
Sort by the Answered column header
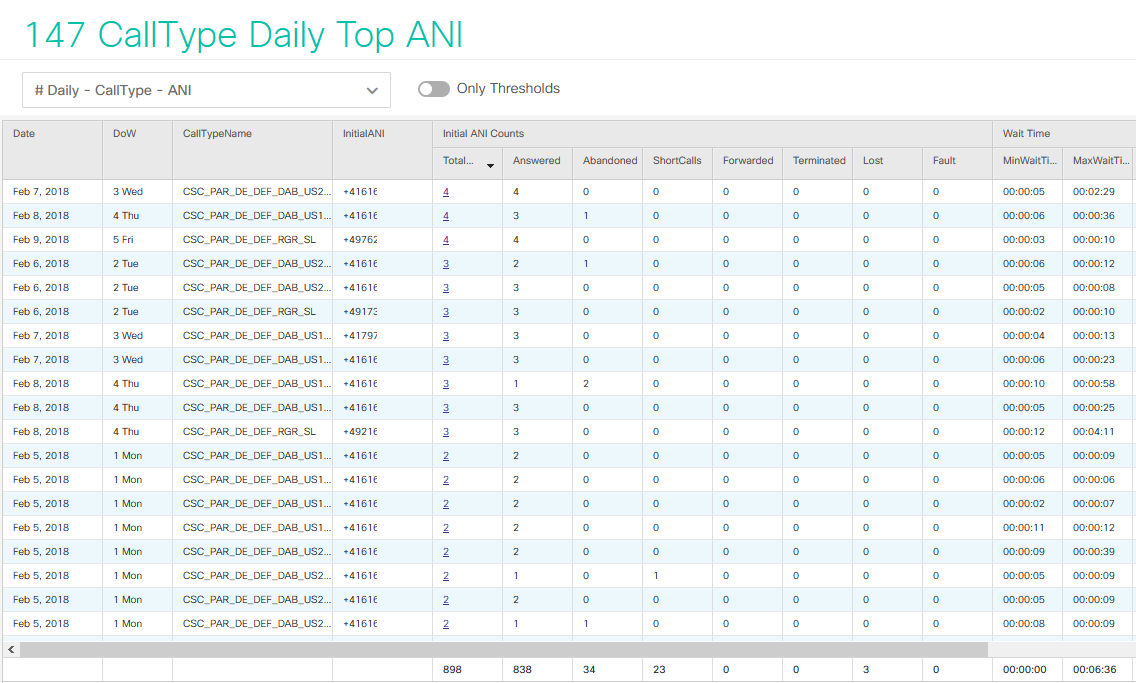tap(537, 161)
